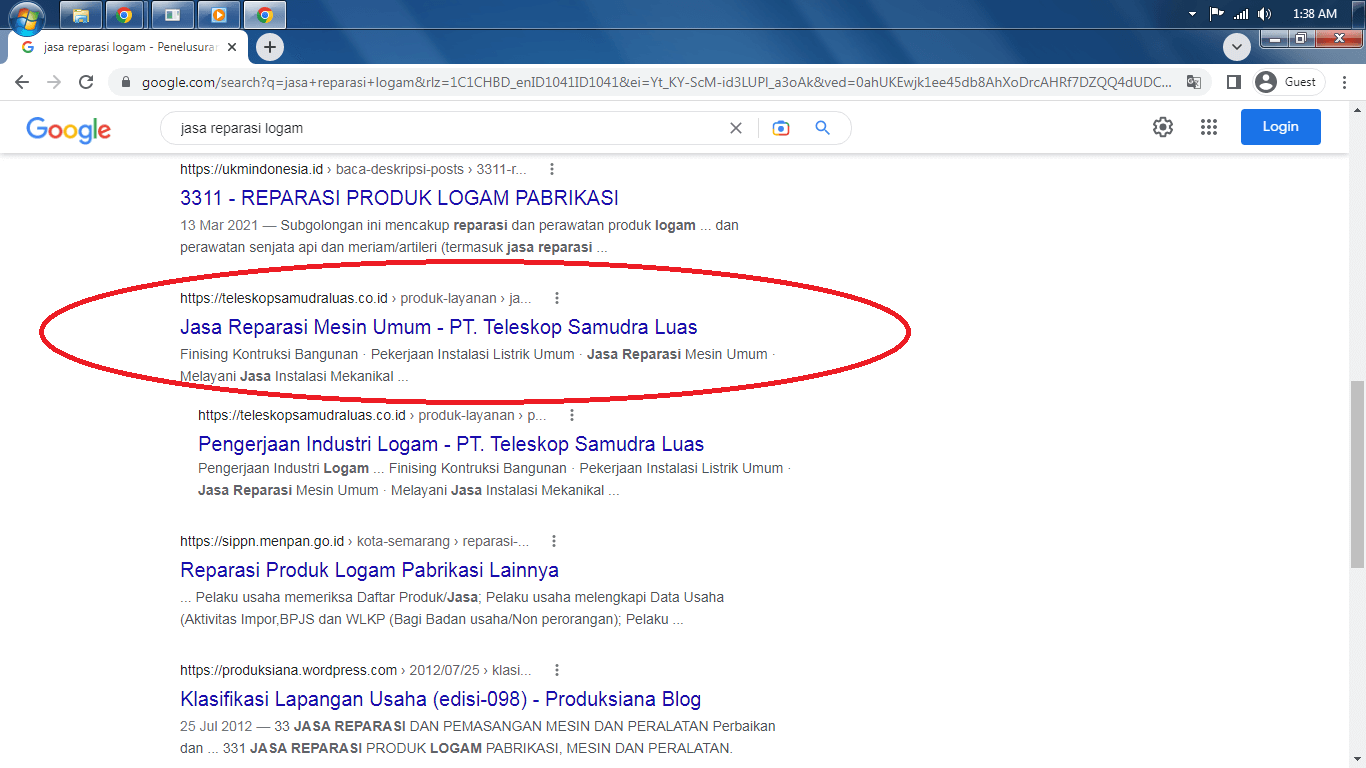
Task: Open options for ukmindonesia.id result
Action: pyautogui.click(x=552, y=169)
